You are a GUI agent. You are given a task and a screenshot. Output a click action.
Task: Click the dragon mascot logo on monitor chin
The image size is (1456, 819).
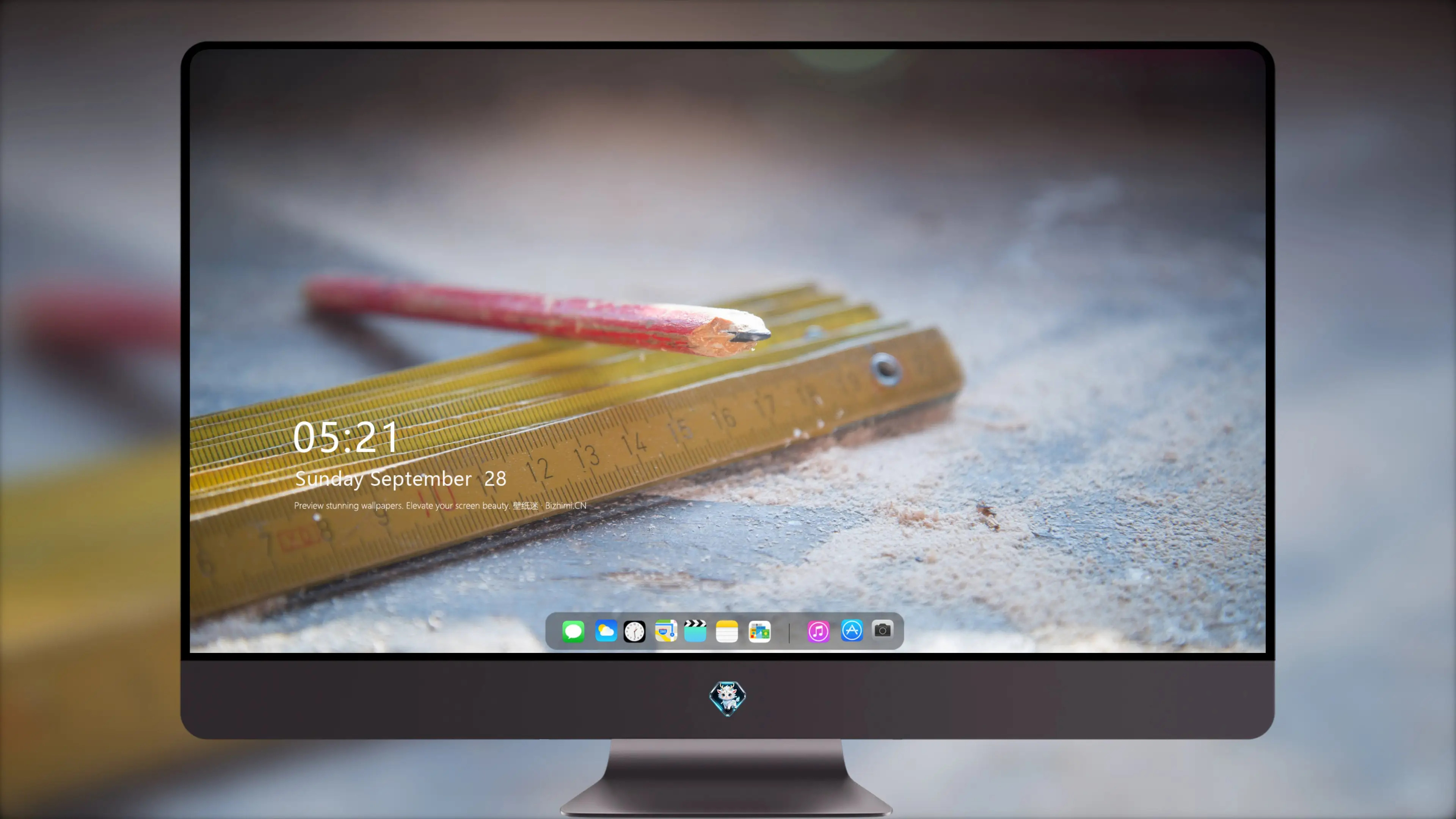pos(728,698)
